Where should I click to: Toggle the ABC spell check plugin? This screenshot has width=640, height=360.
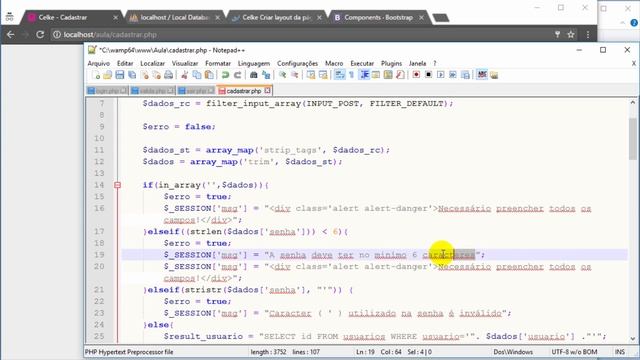[x=482, y=75]
